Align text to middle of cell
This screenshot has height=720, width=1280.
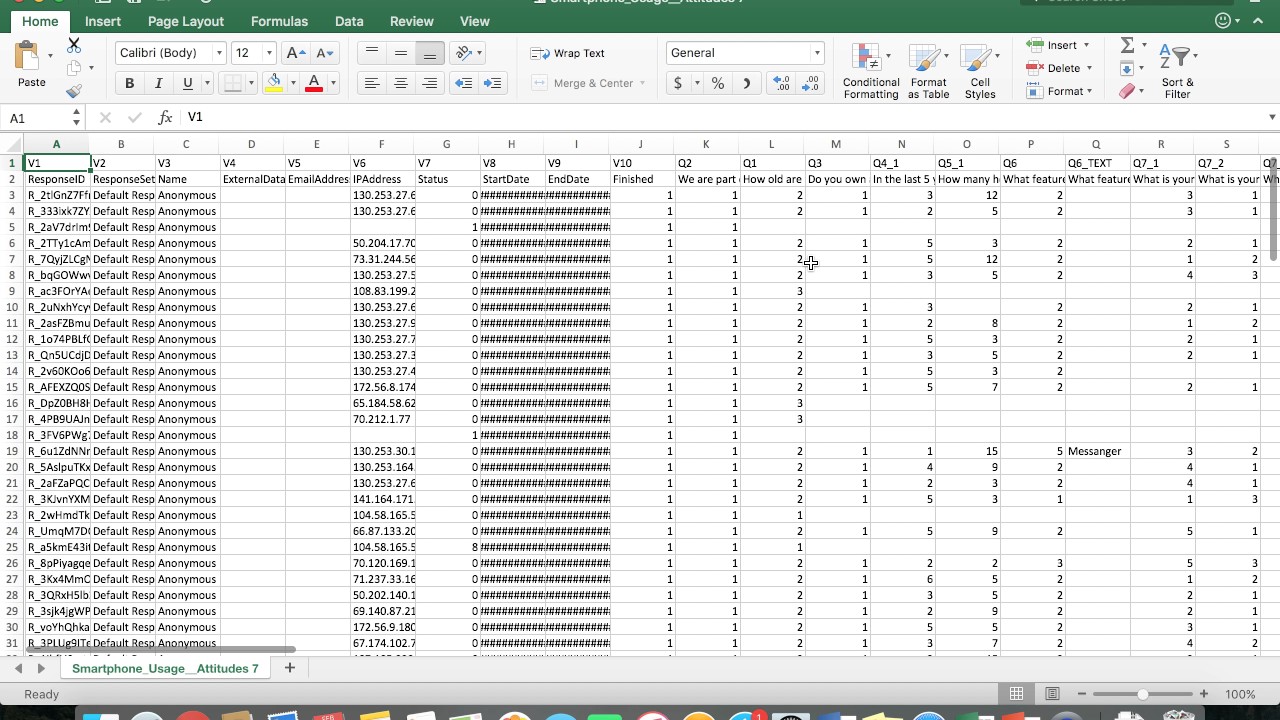[x=401, y=53]
